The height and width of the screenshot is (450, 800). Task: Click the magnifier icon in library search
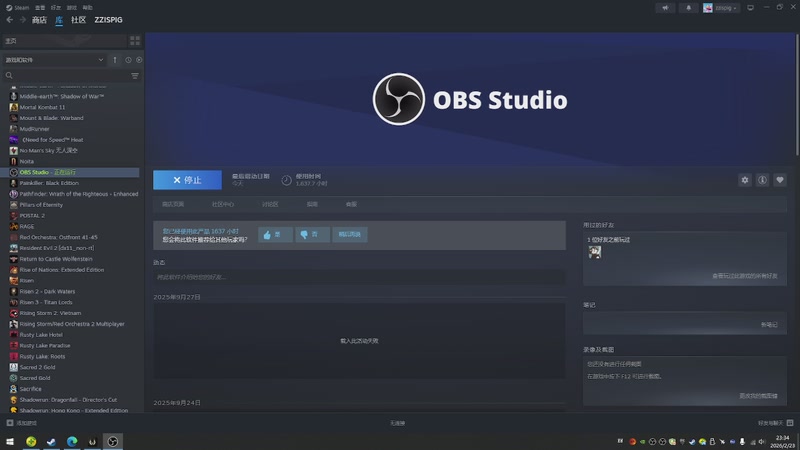coord(9,76)
